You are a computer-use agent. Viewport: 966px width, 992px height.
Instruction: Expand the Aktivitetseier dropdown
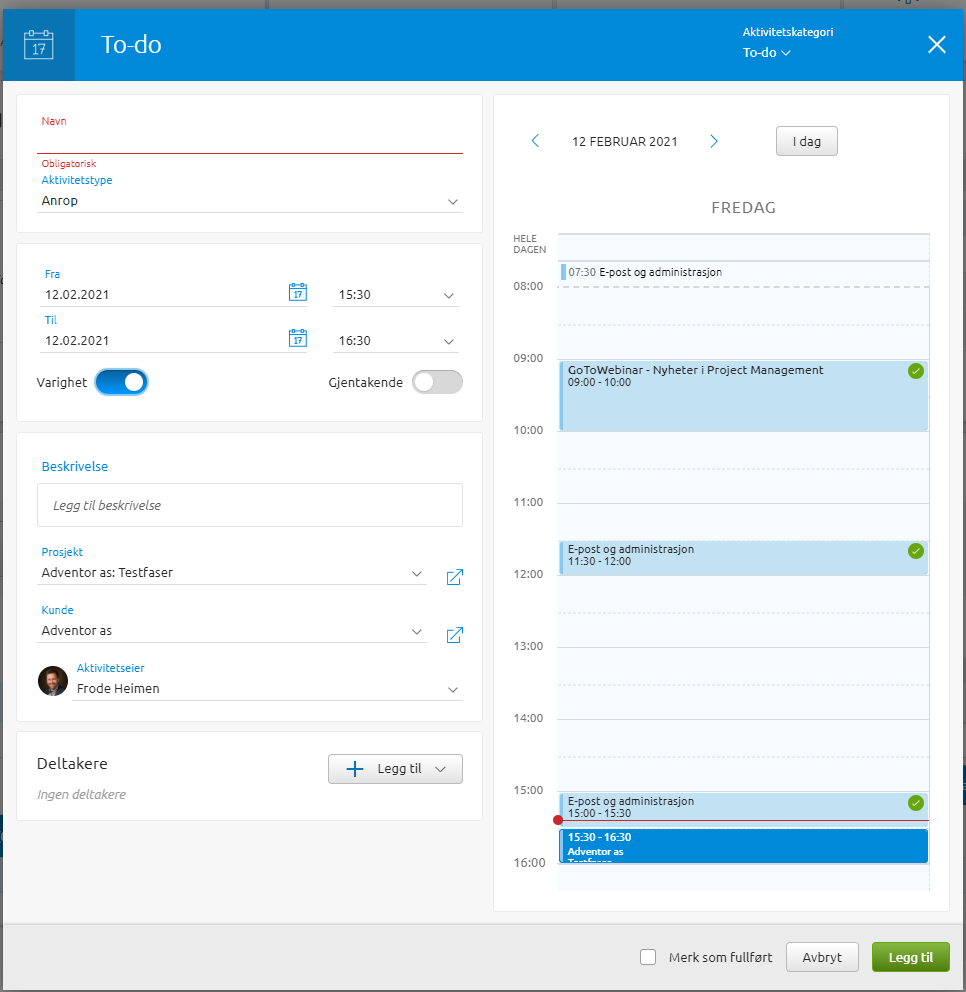pos(452,689)
